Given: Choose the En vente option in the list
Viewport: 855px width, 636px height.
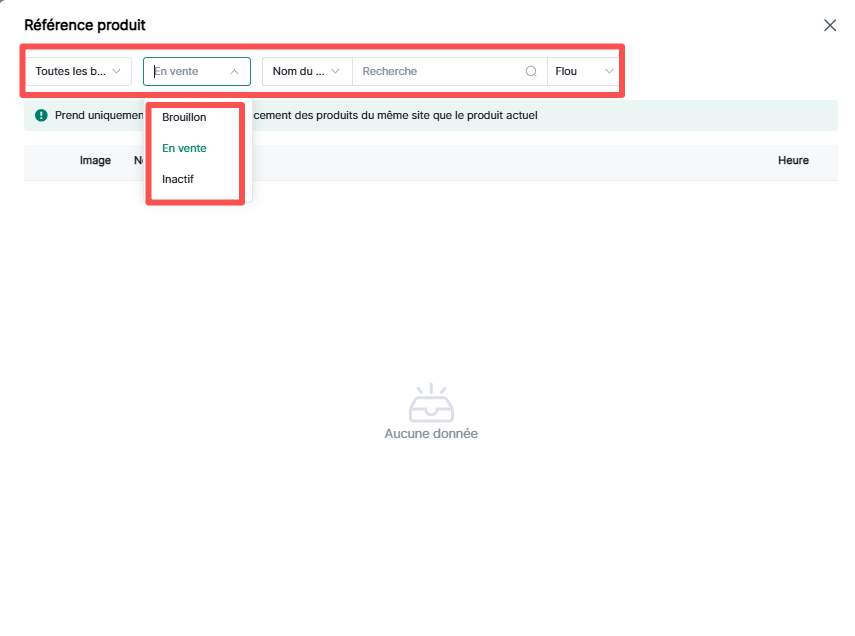Looking at the screenshot, I should pos(184,148).
